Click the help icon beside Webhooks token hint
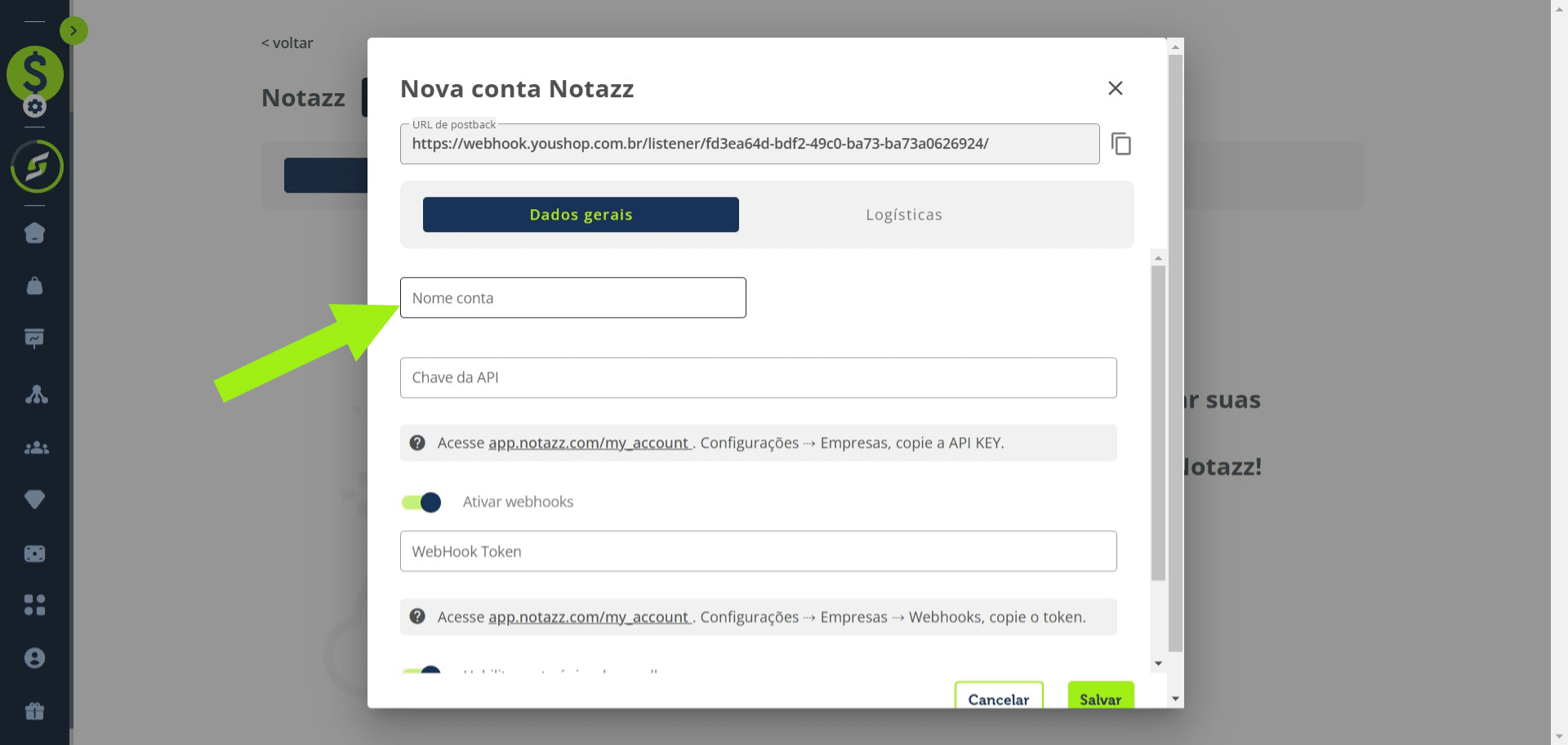This screenshot has height=745, width=1568. pyautogui.click(x=417, y=617)
